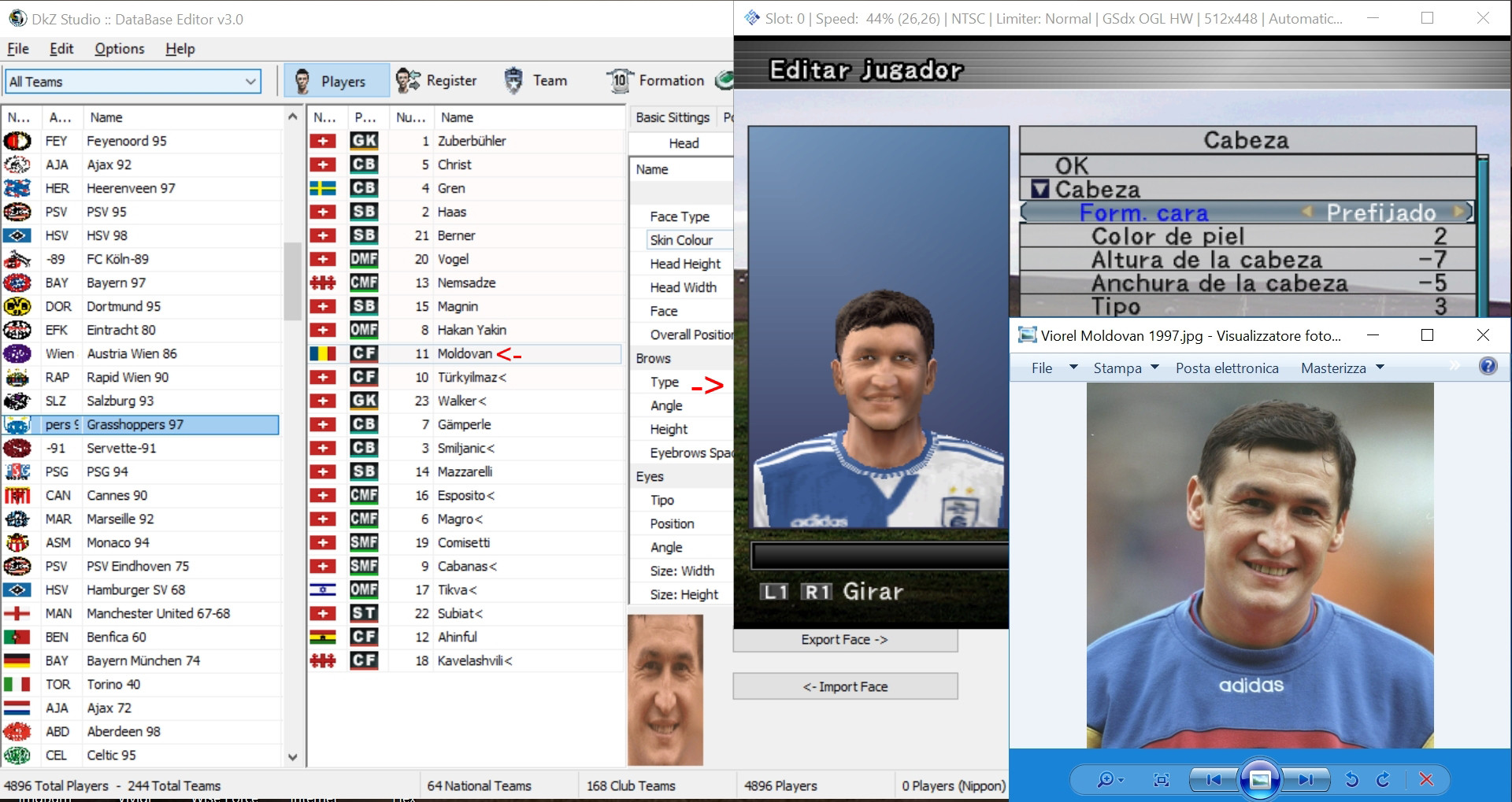Click the Dortmund 95 club crest

coord(17,306)
